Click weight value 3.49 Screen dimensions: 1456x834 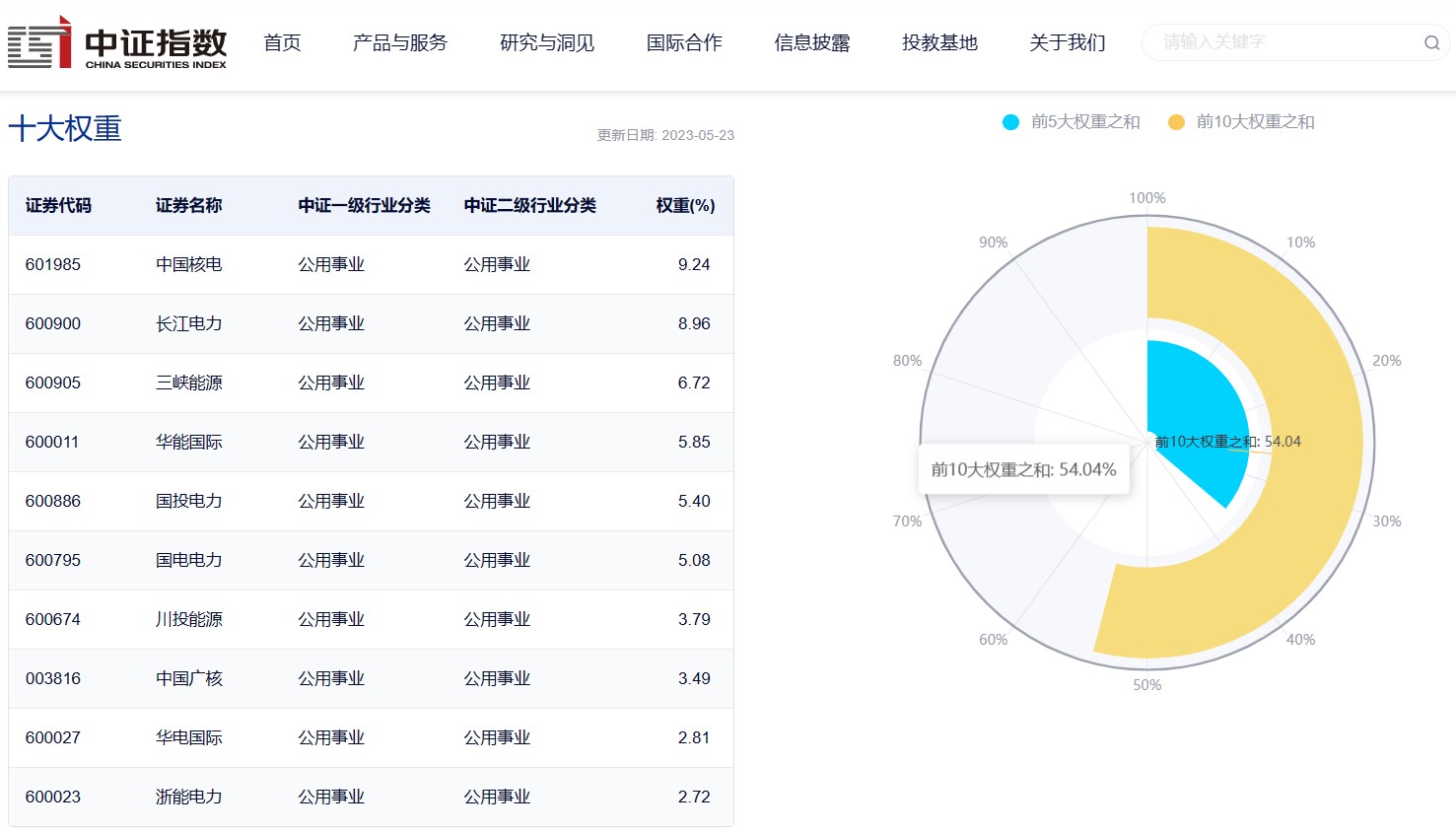(694, 678)
